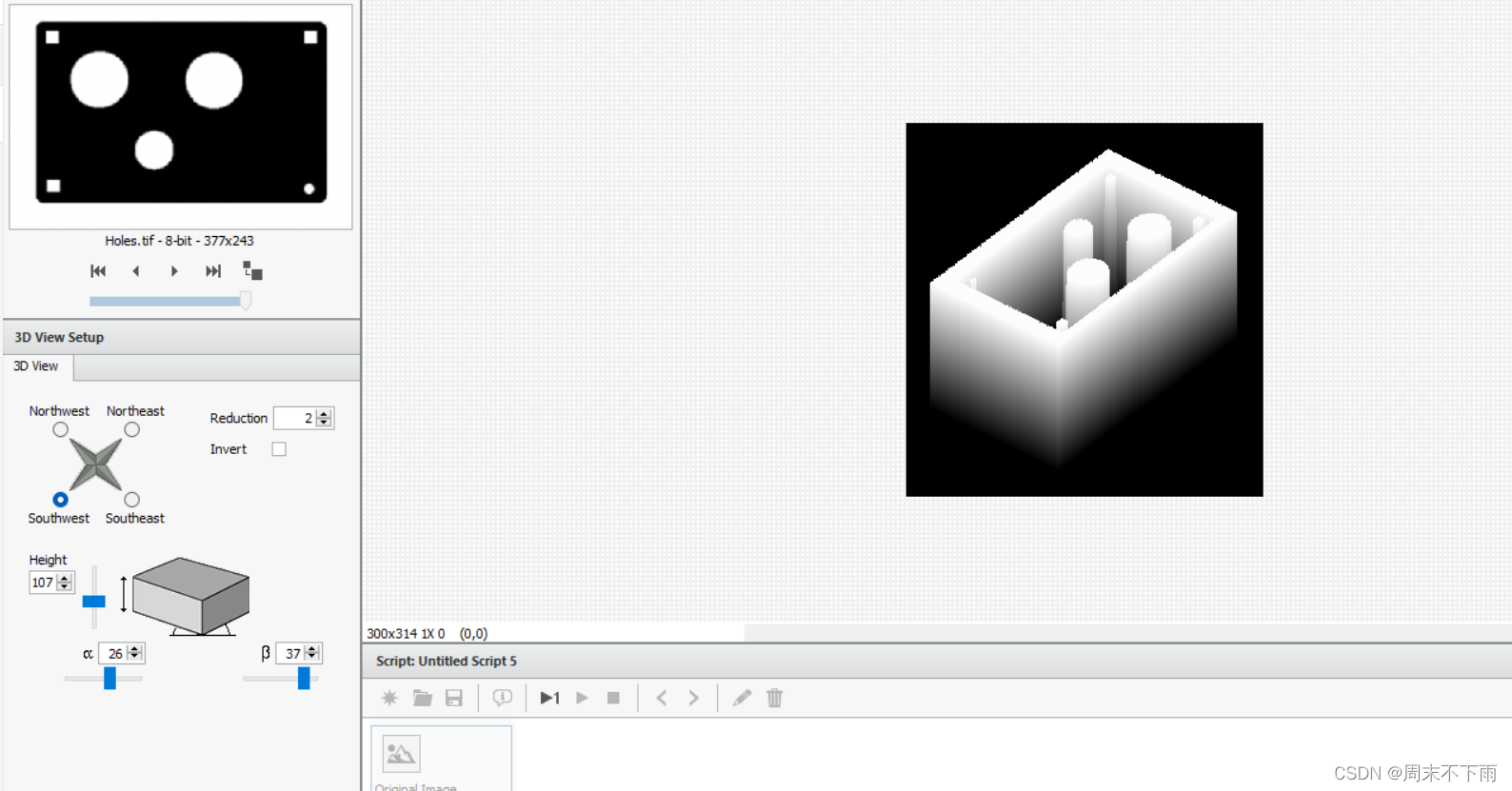Click the Height value field
Image resolution: width=1512 pixels, height=791 pixels.
click(x=43, y=583)
